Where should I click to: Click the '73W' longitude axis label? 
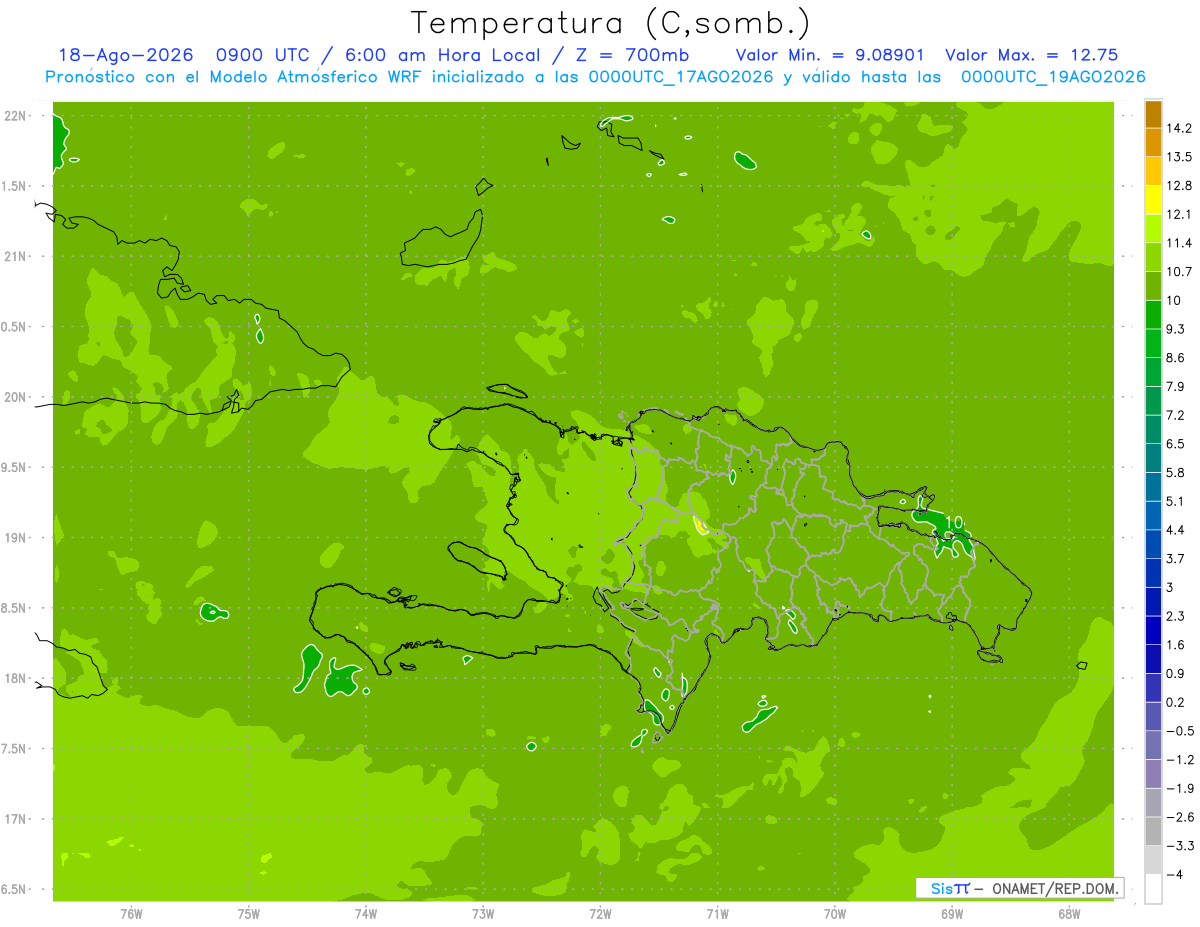pos(483,914)
